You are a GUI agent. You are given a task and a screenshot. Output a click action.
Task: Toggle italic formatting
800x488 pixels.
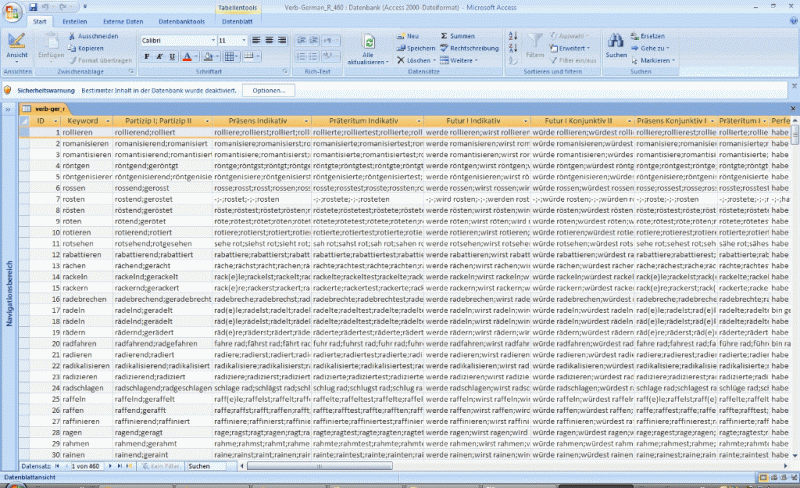click(159, 57)
